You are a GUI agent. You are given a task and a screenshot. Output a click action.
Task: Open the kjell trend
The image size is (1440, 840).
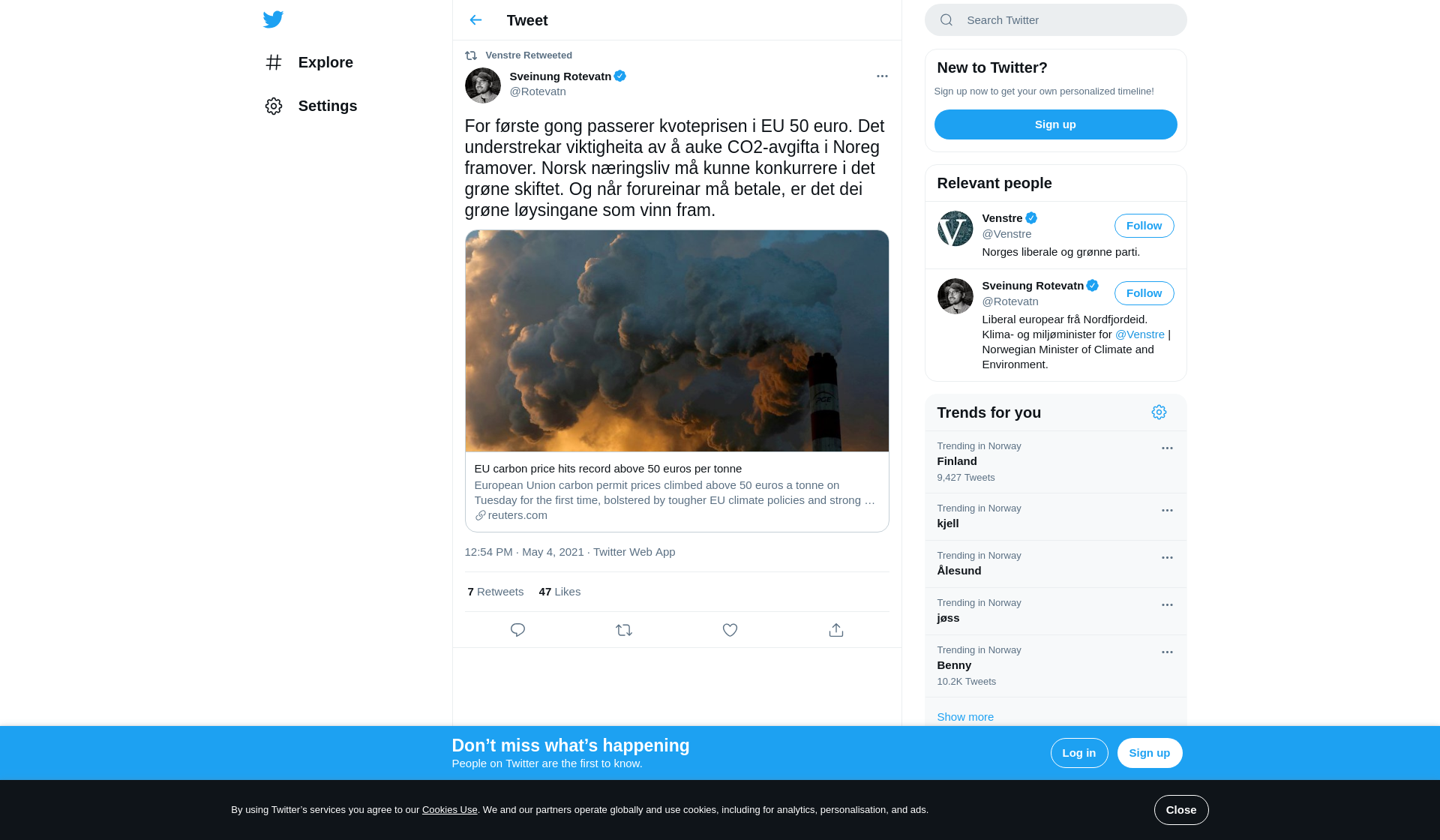coord(1056,517)
